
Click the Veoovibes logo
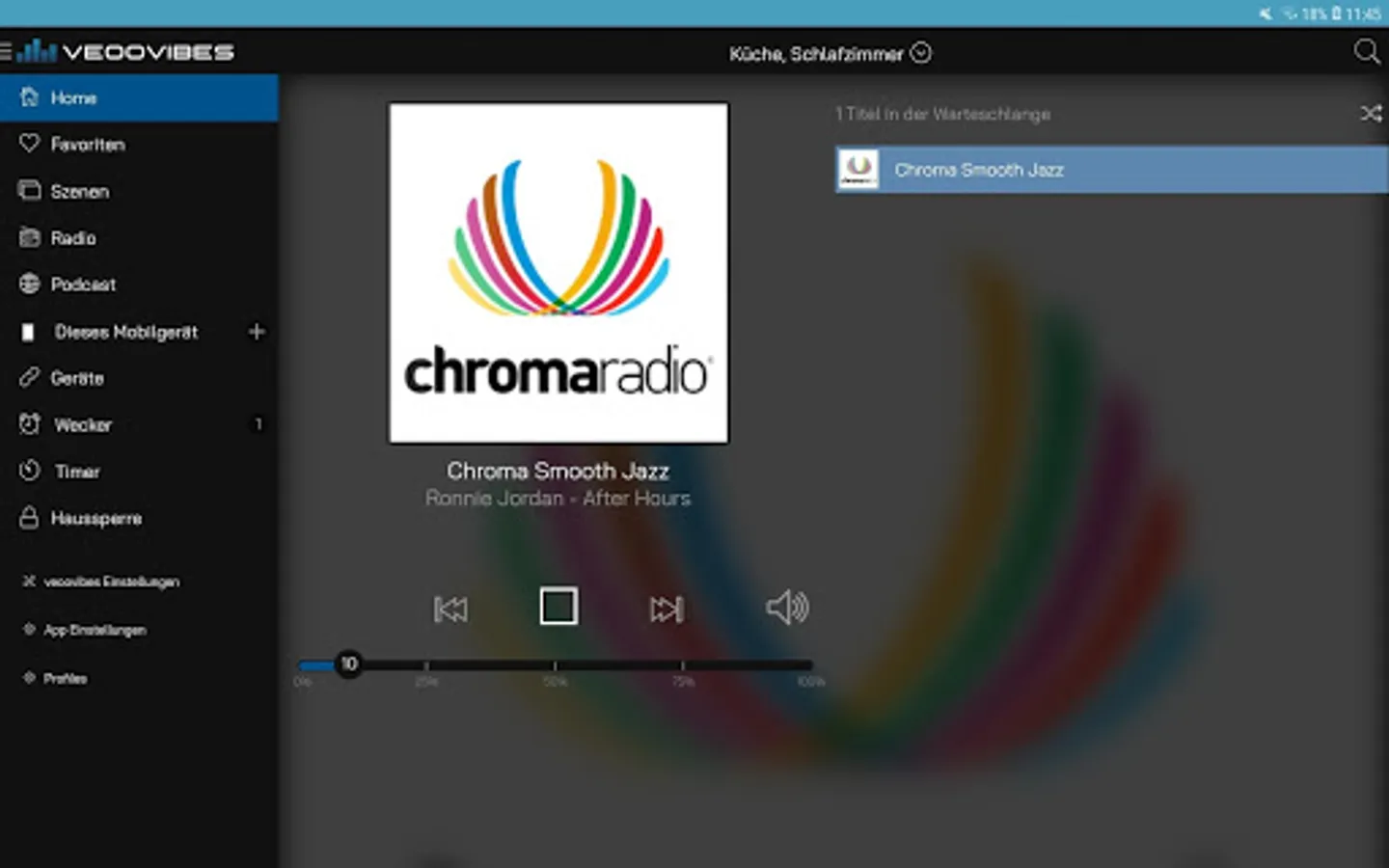tap(126, 51)
